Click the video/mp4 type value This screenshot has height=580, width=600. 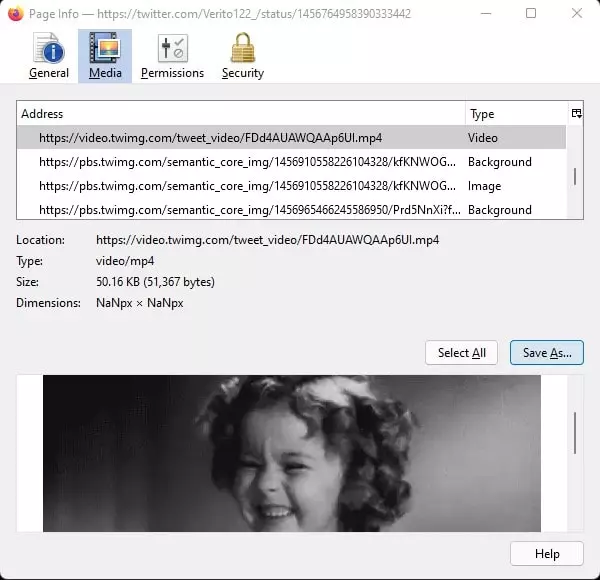coord(125,261)
